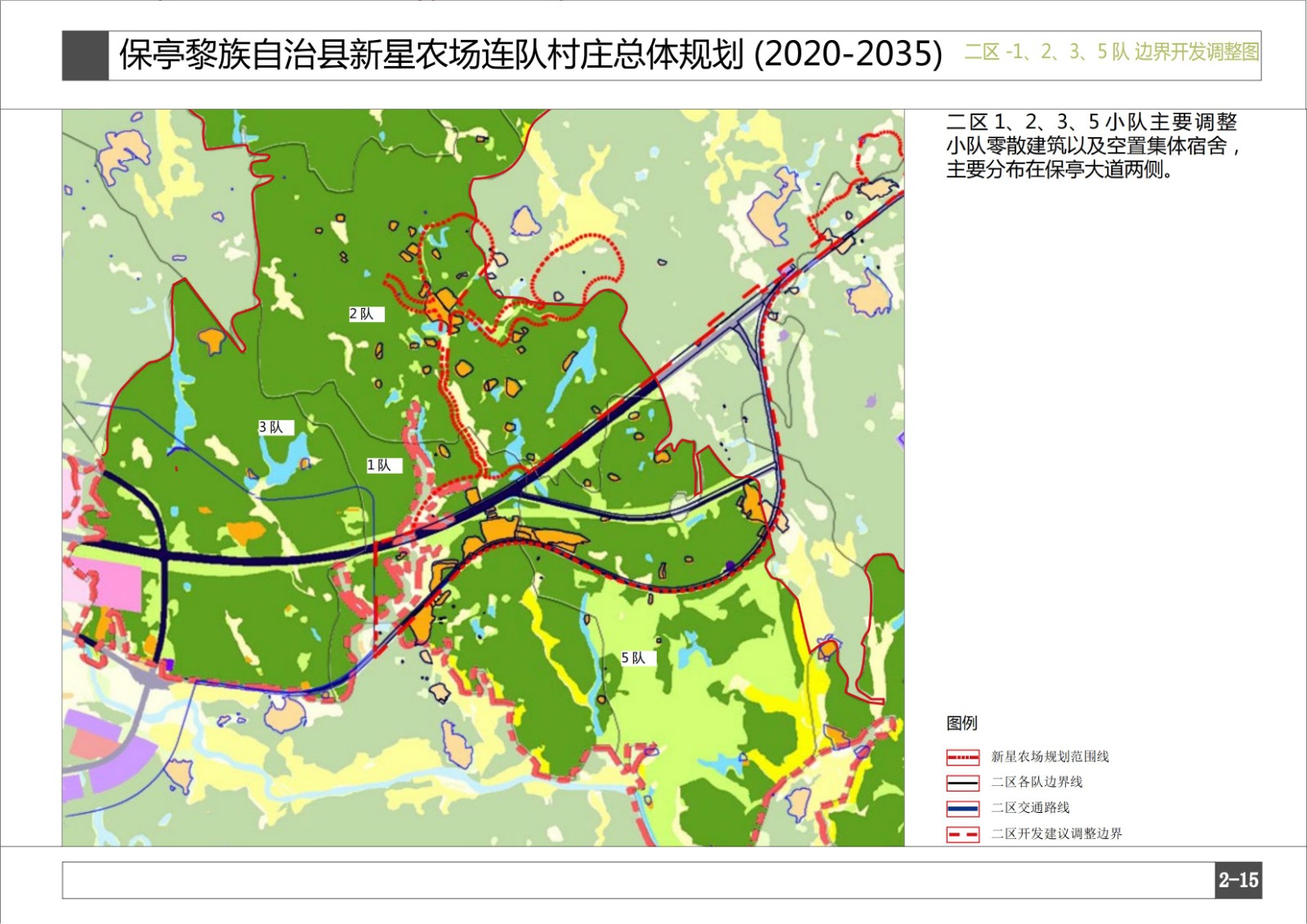1307x924 pixels.
Task: Click legend text 二区交通路线
Action: pos(1030,808)
